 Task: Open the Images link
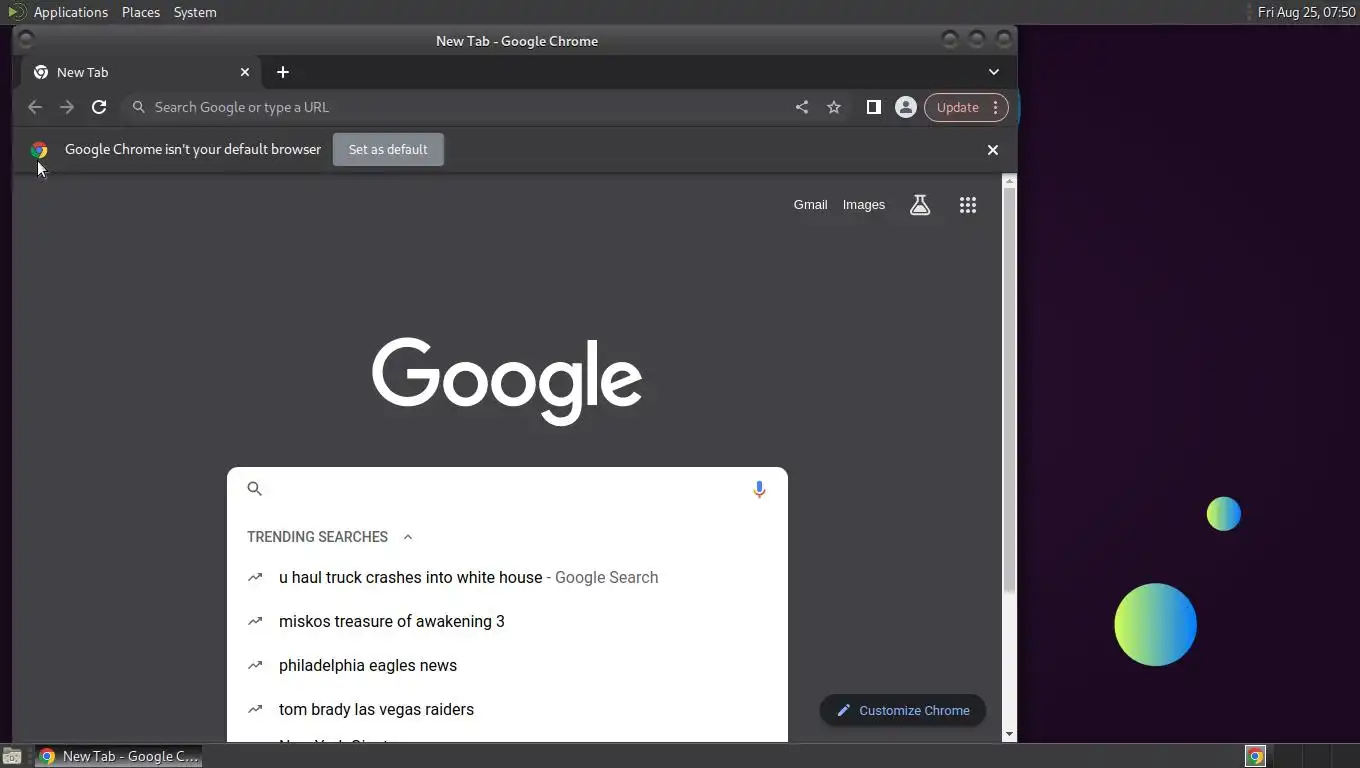pos(864,205)
